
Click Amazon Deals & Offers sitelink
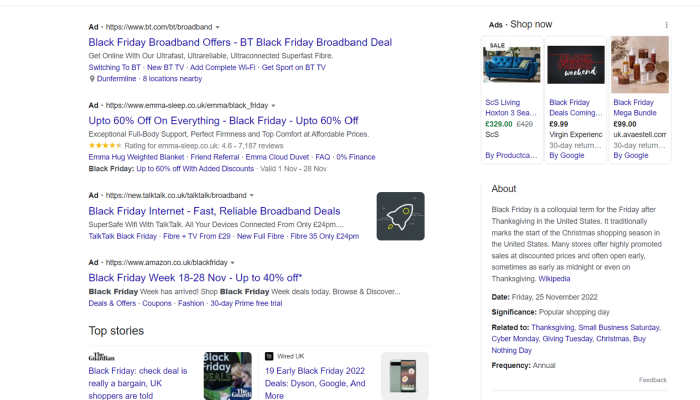(112, 303)
